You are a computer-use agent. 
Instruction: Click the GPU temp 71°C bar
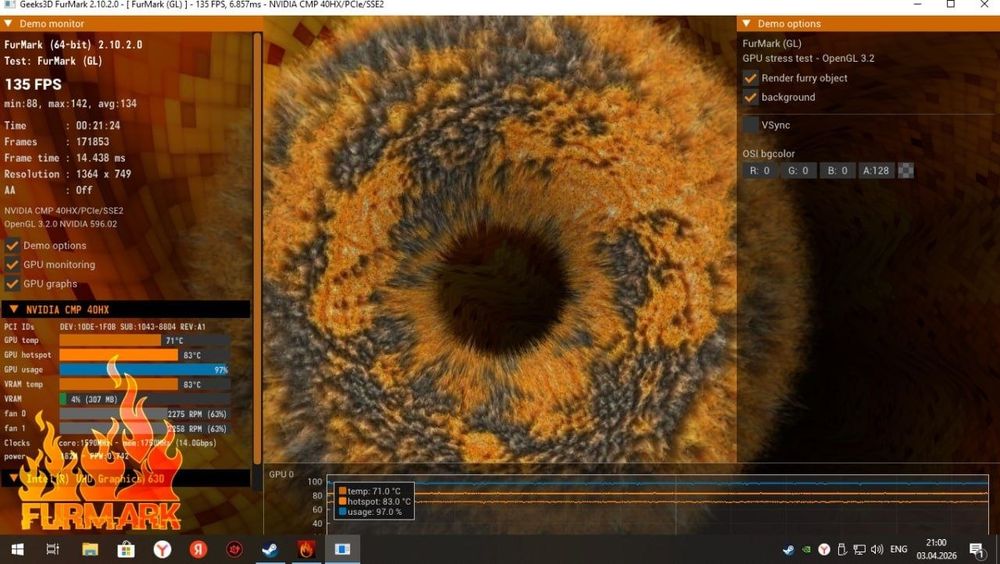(x=145, y=341)
